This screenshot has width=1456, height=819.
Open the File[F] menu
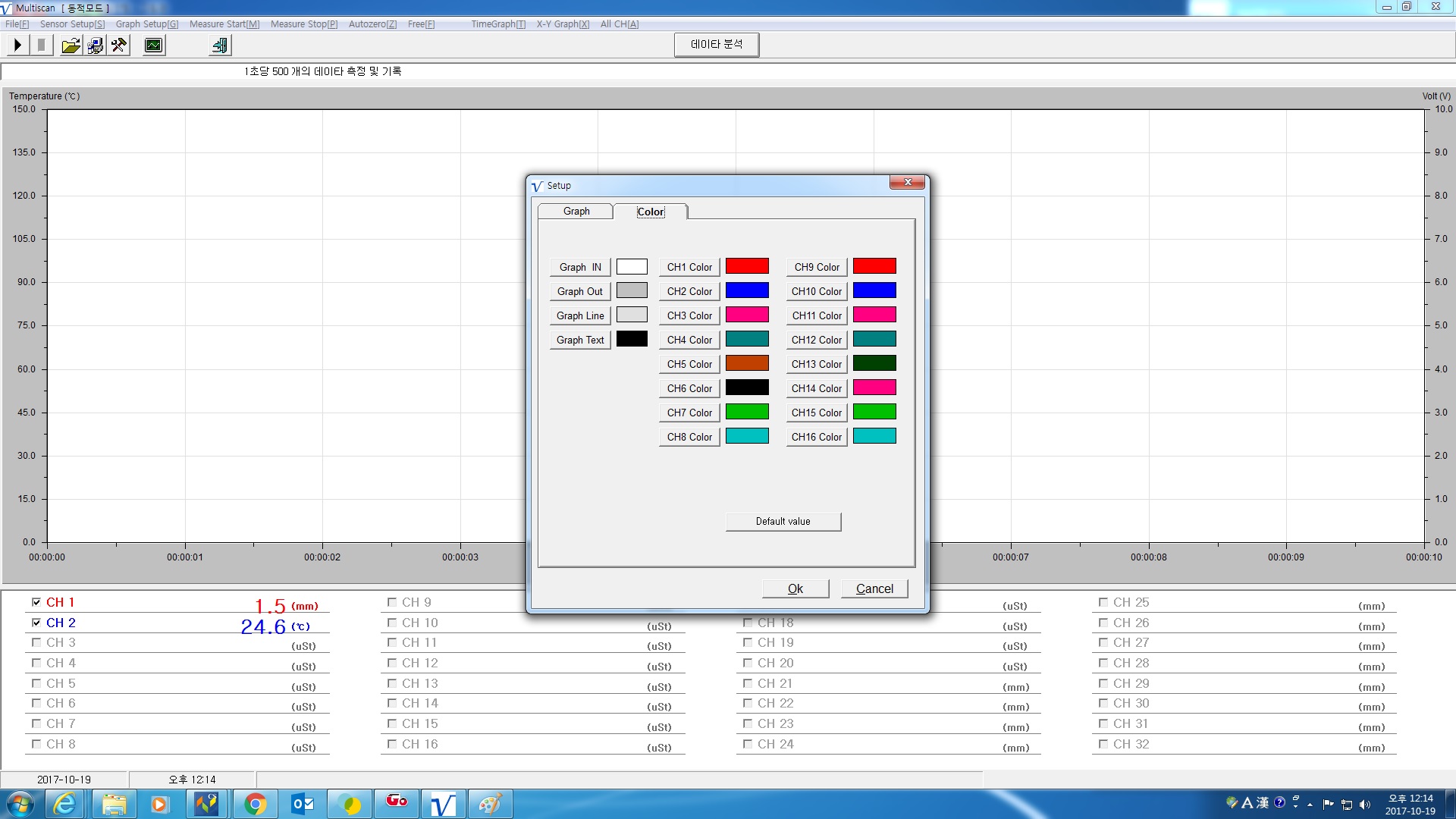[x=17, y=24]
